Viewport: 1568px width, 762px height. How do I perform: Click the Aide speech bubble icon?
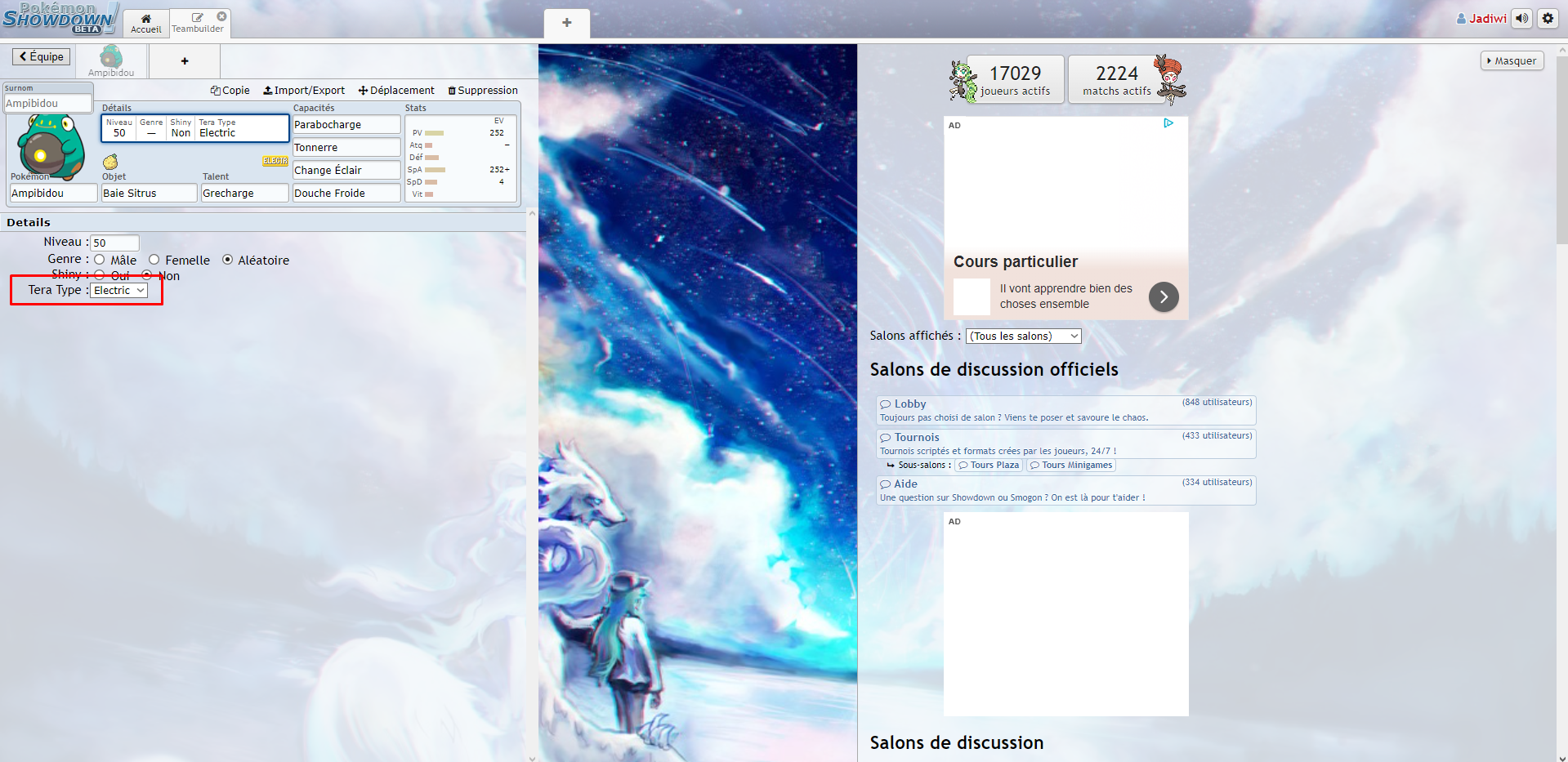(885, 484)
